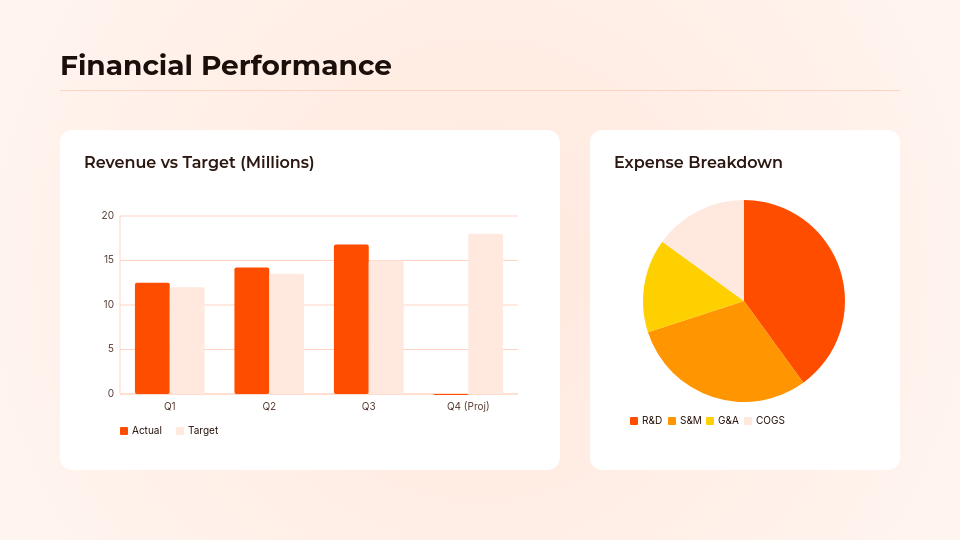Select the Q3 Target bar

tap(386, 327)
